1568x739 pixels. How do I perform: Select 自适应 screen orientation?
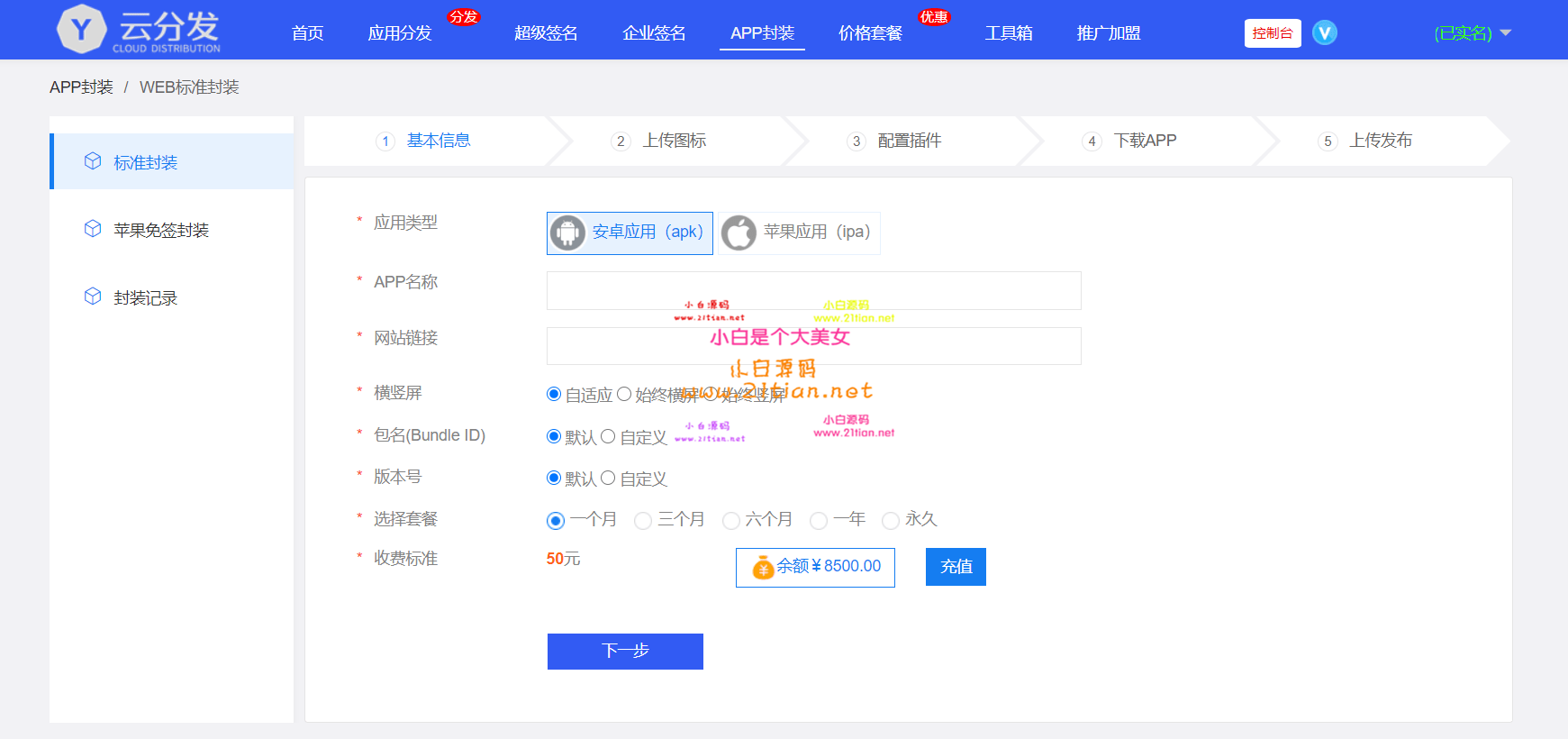pyautogui.click(x=554, y=394)
